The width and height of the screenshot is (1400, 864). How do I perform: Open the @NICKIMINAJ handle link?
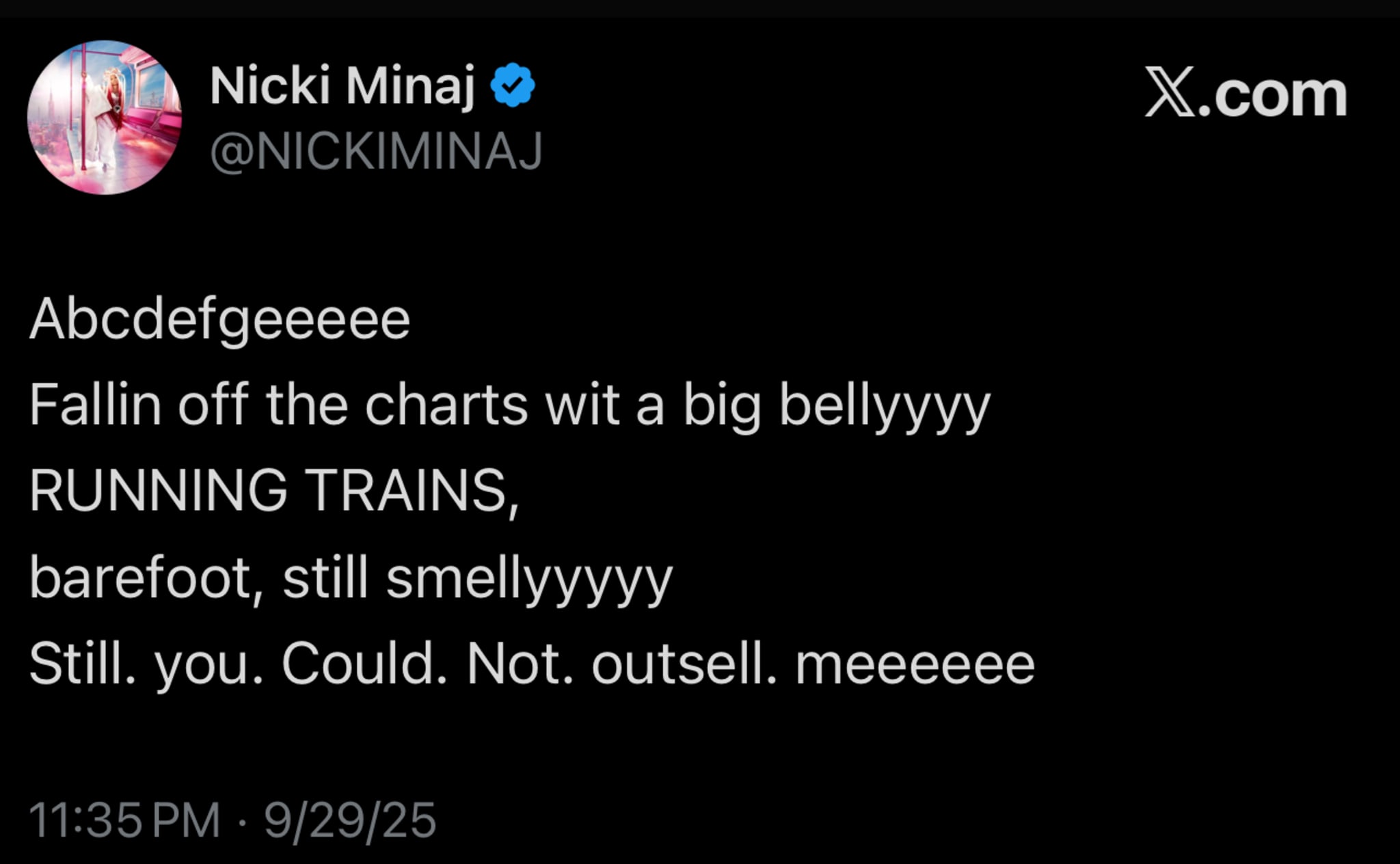tap(376, 151)
